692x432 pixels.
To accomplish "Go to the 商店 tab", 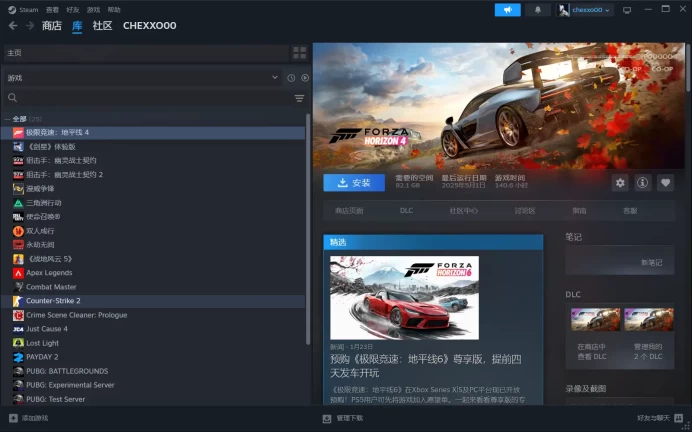I will click(52, 26).
